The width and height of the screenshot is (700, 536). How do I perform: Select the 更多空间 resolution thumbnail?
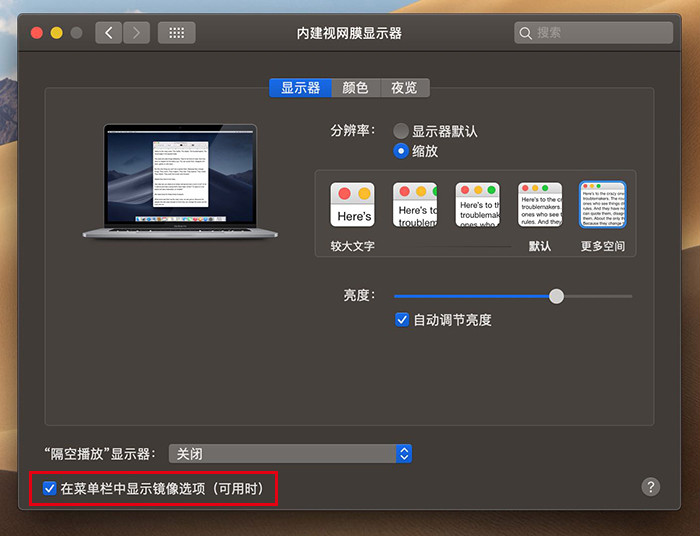pyautogui.click(x=602, y=205)
